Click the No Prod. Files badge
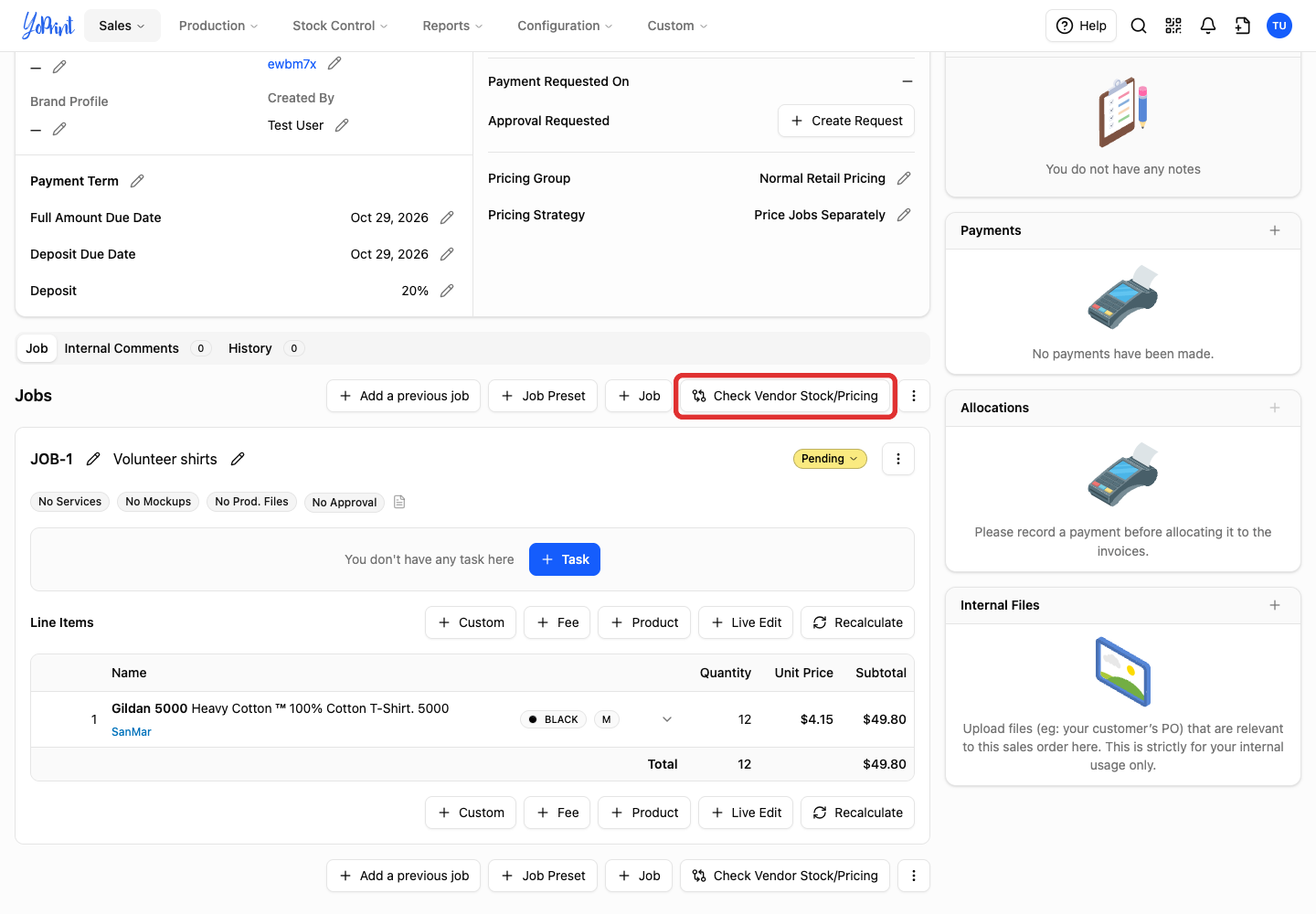The image size is (1316, 914). pos(251,502)
